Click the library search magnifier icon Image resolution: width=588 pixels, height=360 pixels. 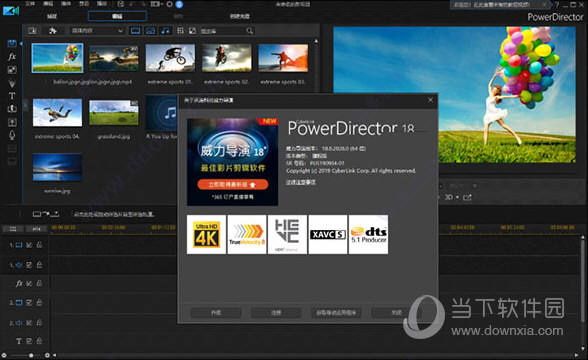click(x=249, y=31)
